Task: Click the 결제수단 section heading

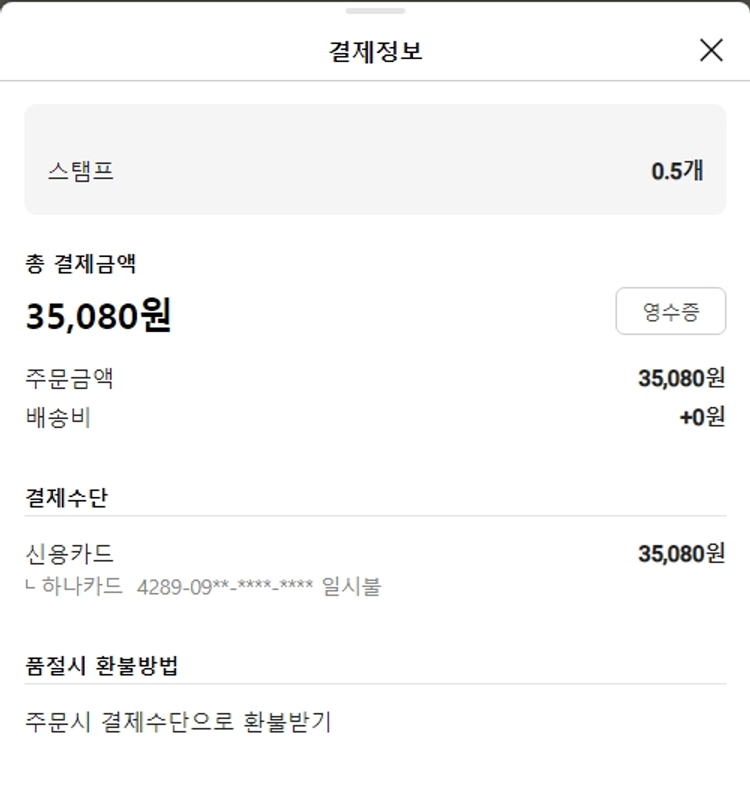Action: tap(66, 497)
